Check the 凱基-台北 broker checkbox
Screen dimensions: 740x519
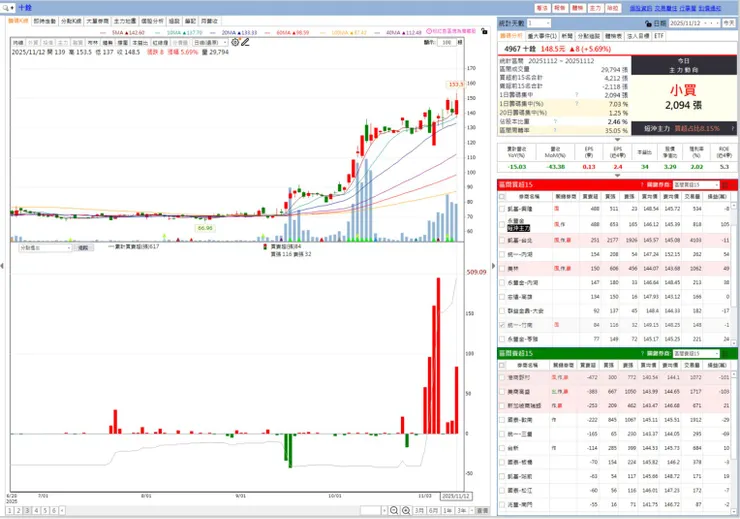pyautogui.click(x=502, y=240)
